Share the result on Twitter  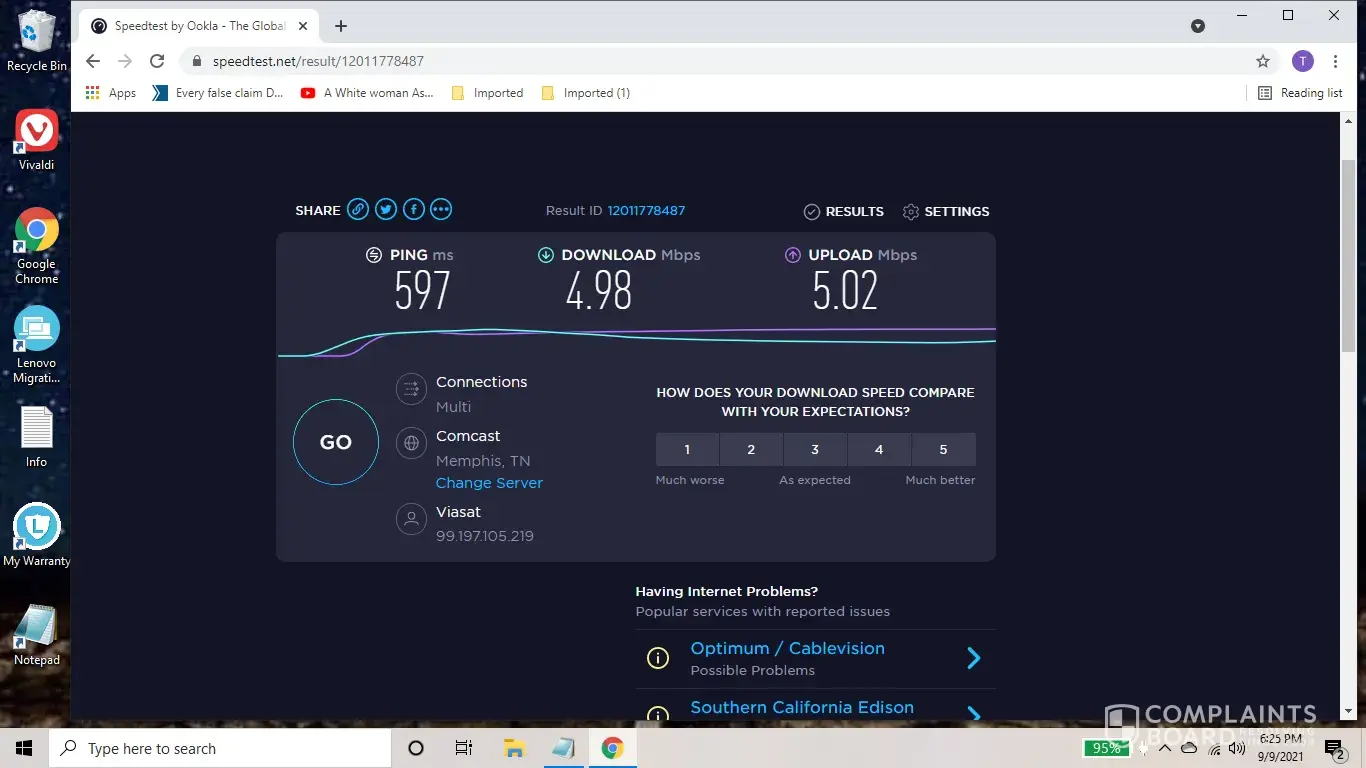386,210
